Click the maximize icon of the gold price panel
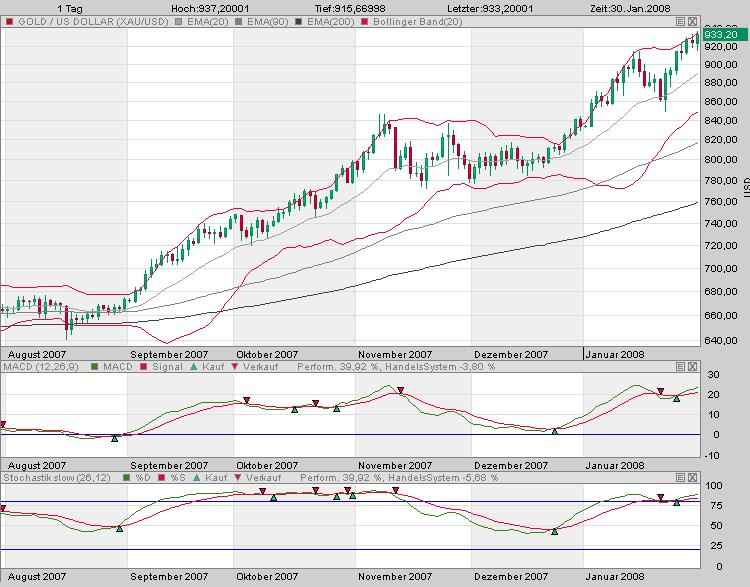750x587 pixels. tap(680, 20)
